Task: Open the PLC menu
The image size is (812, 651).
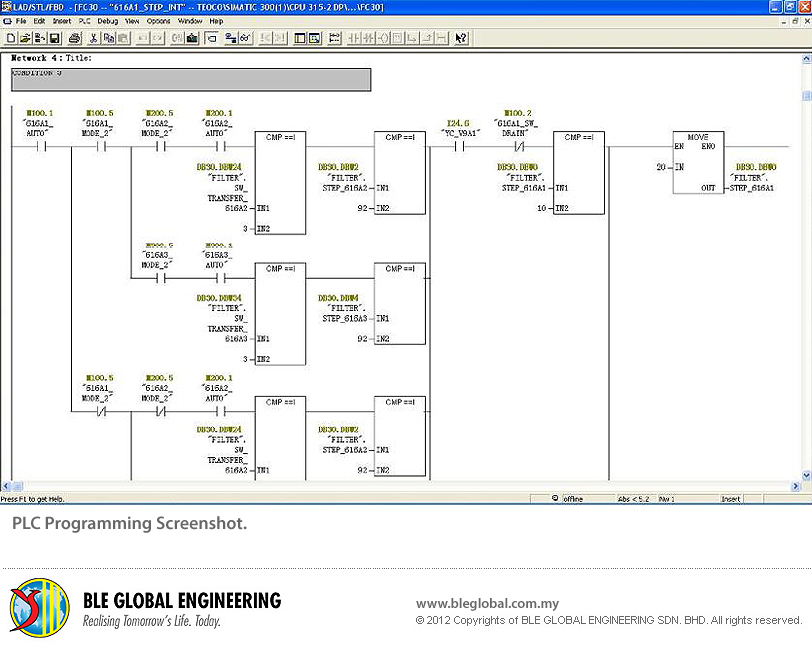Action: point(83,21)
